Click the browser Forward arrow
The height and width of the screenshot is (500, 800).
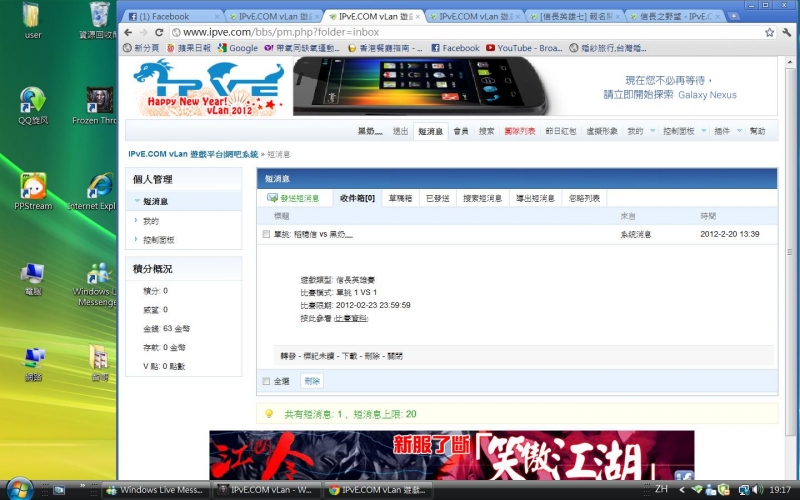coord(144,32)
